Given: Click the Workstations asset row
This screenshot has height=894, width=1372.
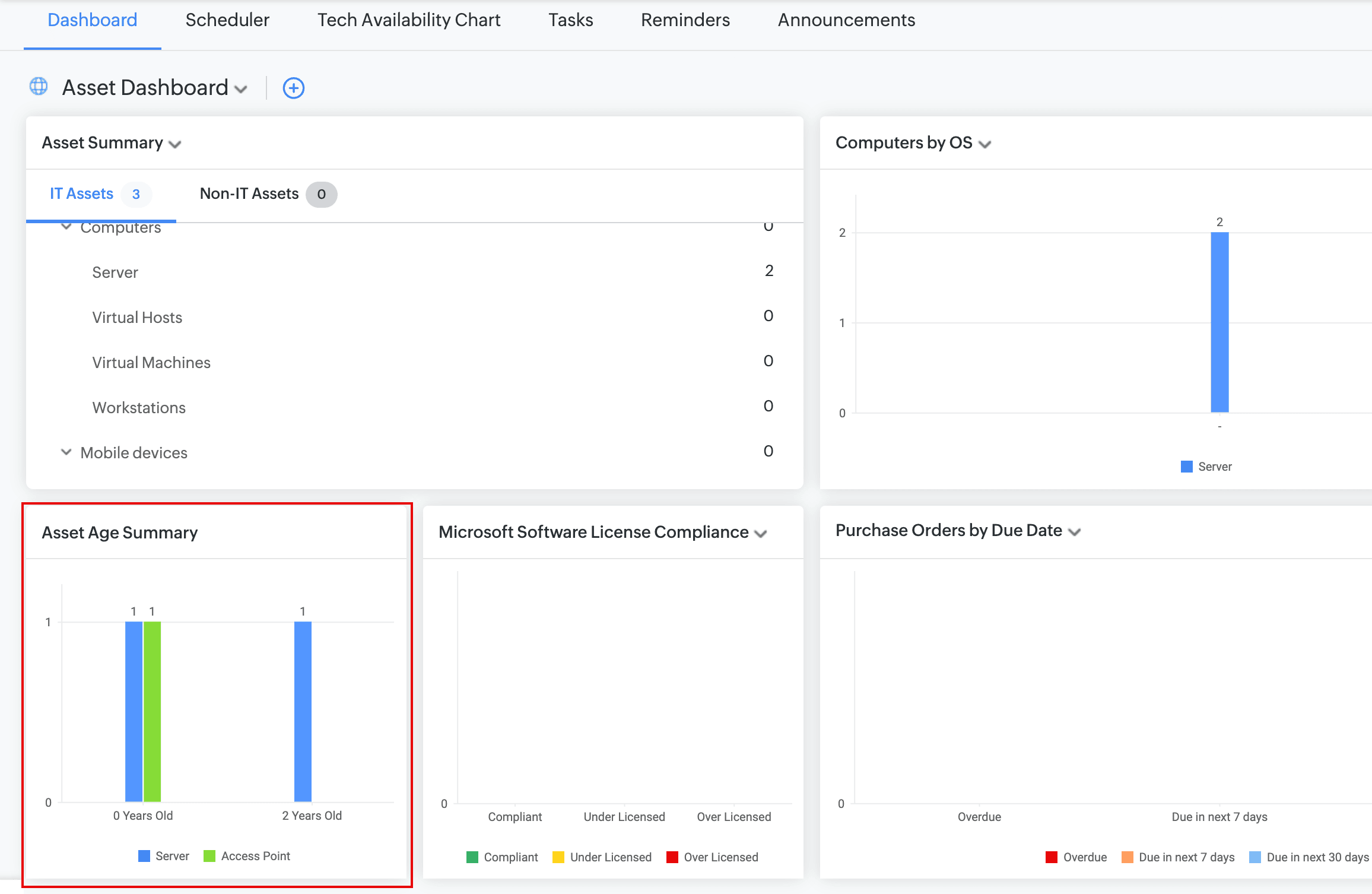Looking at the screenshot, I should 139,408.
